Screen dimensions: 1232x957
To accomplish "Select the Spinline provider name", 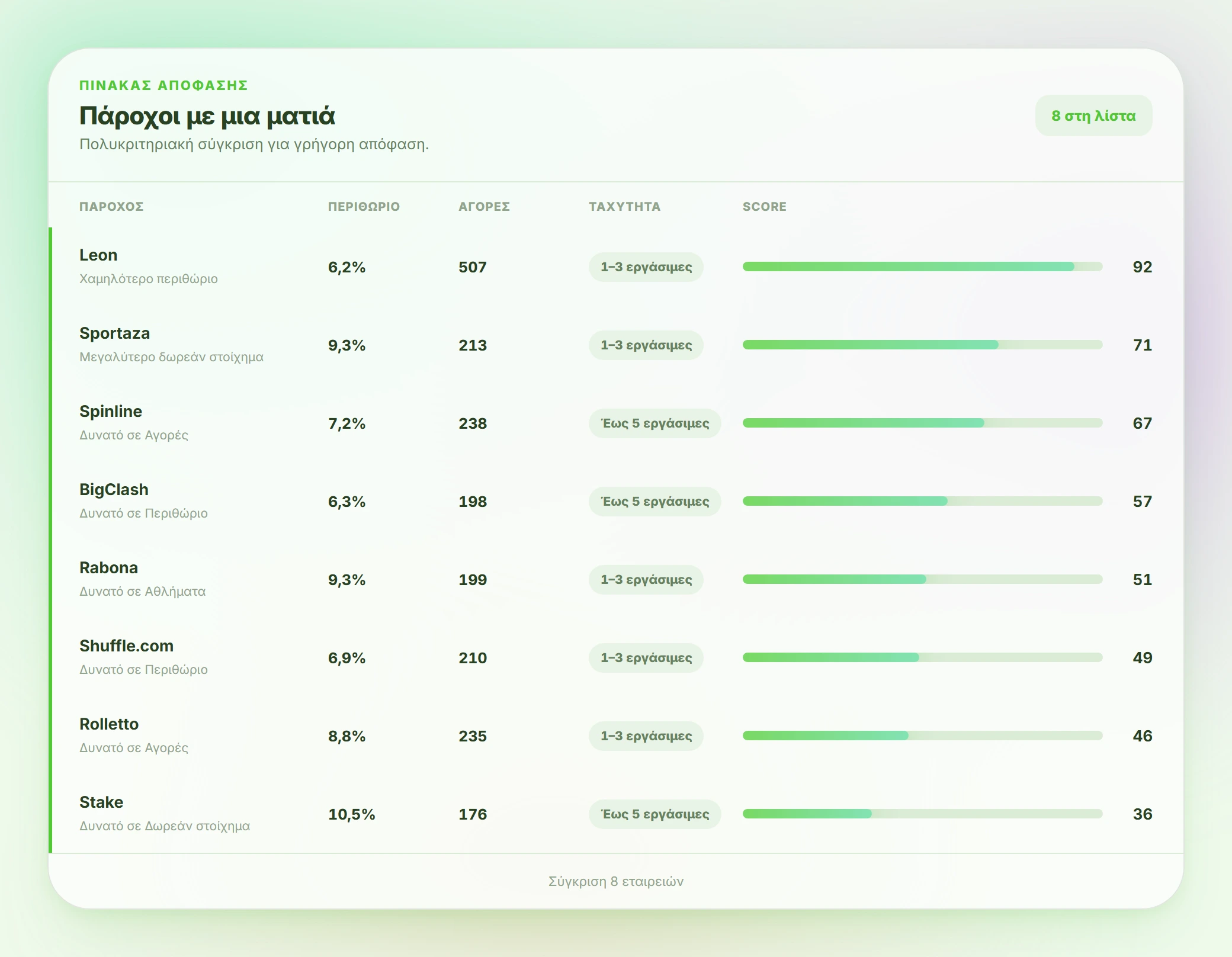I will pos(111,412).
